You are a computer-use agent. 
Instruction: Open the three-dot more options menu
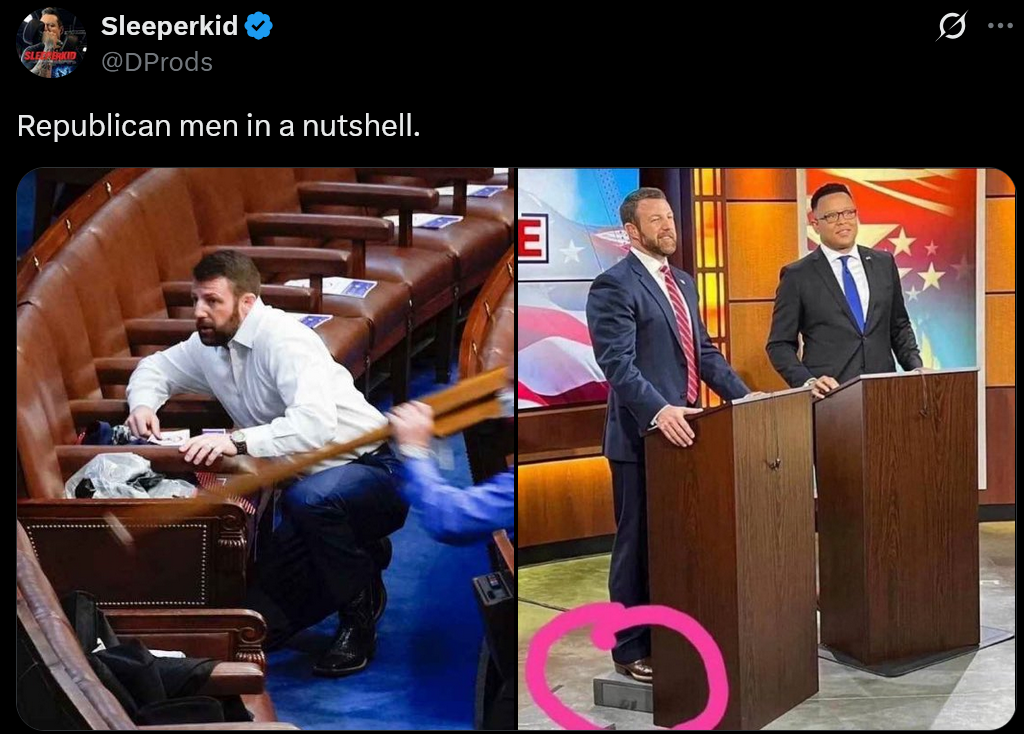pyautogui.click(x=1000, y=26)
